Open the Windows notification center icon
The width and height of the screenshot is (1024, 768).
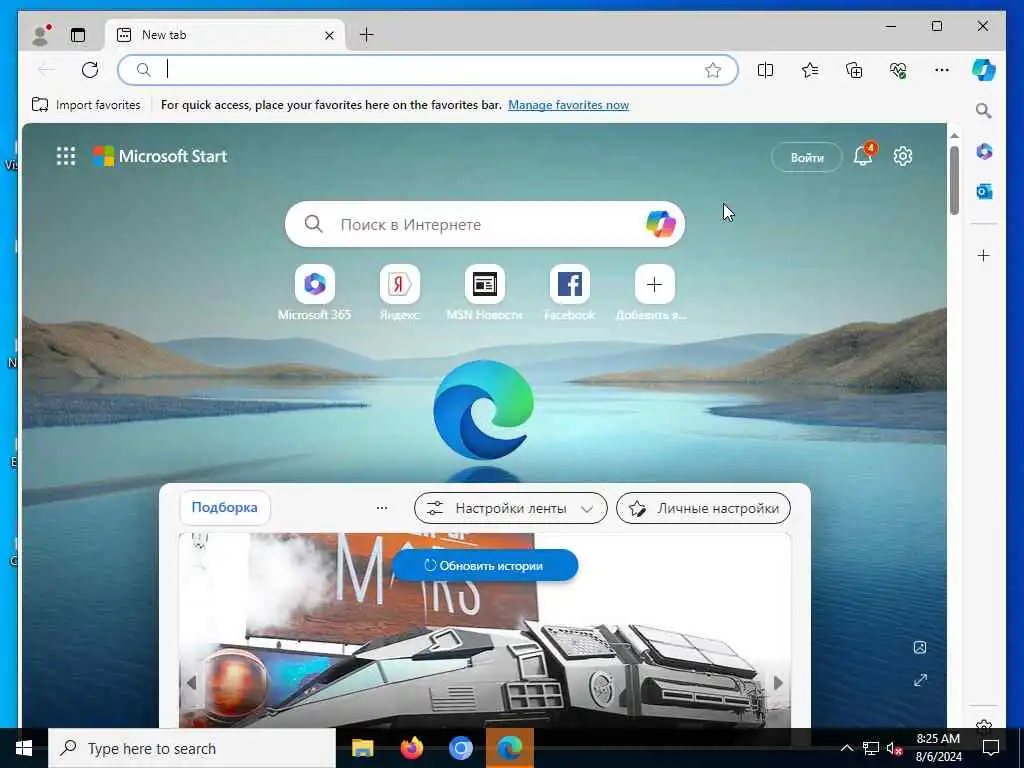(991, 748)
